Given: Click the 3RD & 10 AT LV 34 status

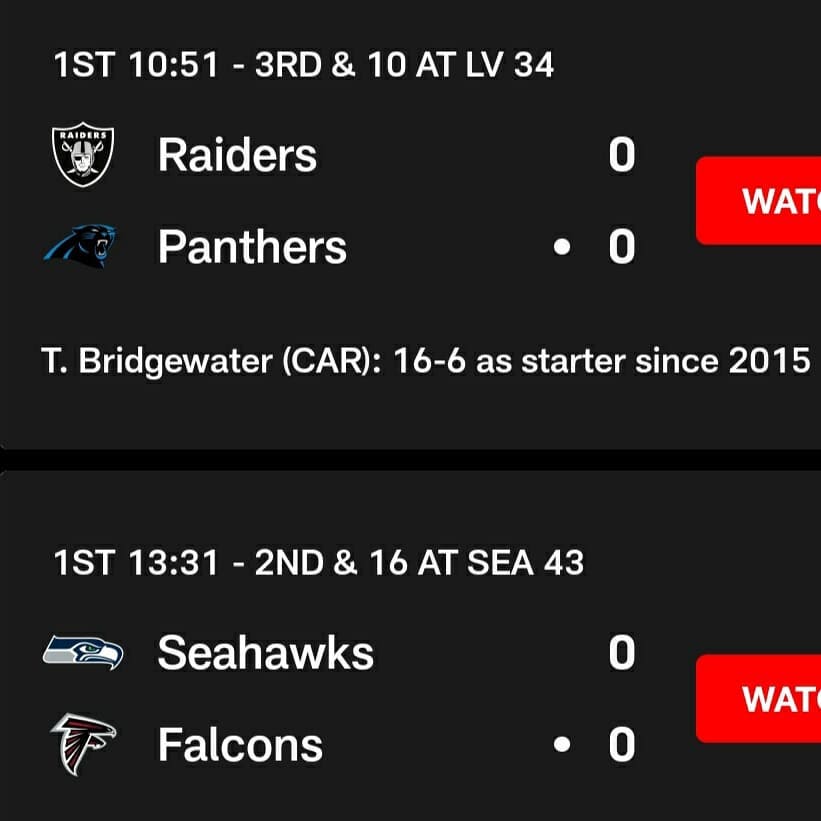Looking at the screenshot, I should (404, 65).
